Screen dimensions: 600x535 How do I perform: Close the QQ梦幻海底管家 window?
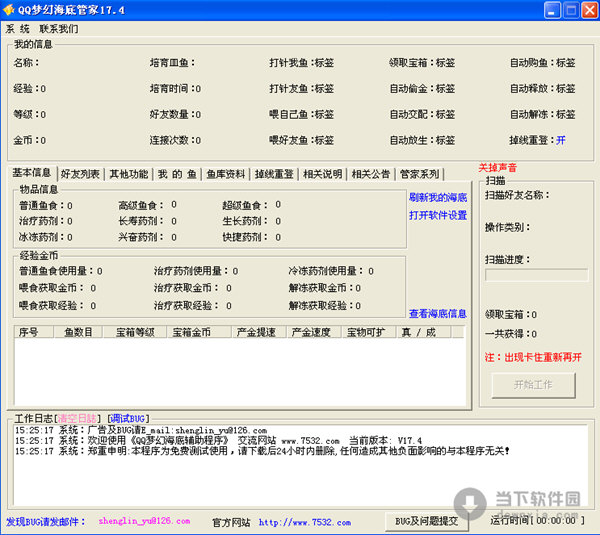click(589, 10)
